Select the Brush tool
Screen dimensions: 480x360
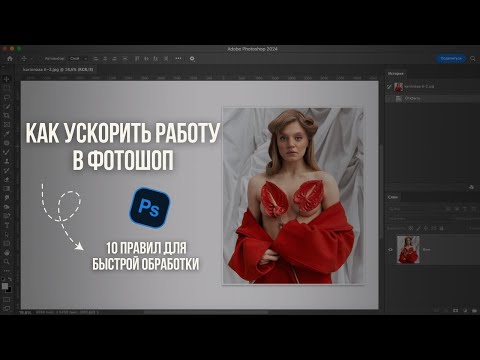[x=6, y=152]
